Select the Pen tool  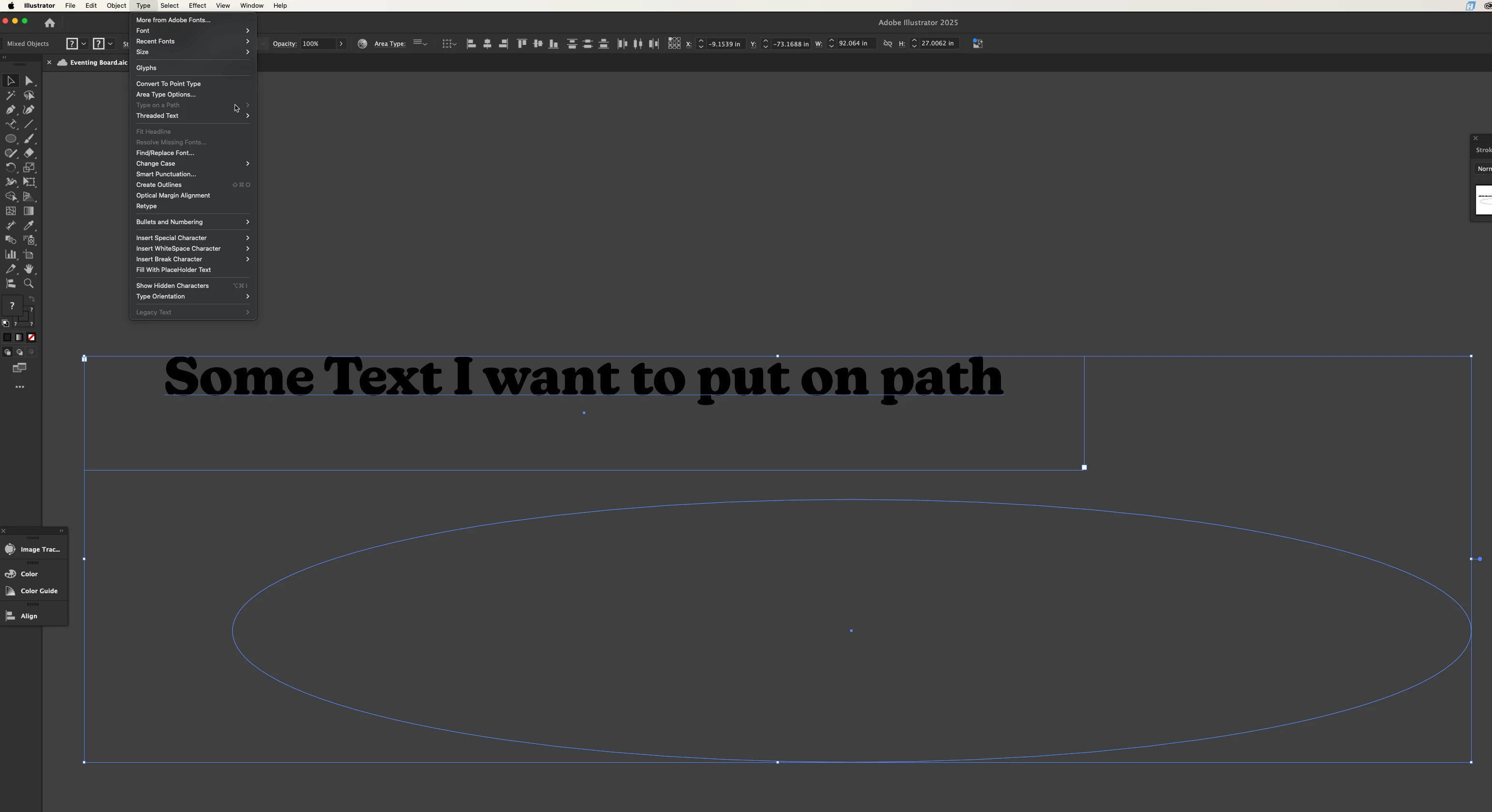(x=11, y=110)
